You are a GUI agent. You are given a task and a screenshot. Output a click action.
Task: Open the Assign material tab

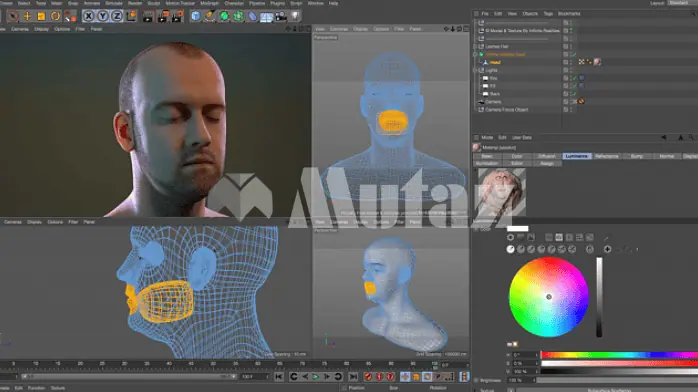point(547,163)
